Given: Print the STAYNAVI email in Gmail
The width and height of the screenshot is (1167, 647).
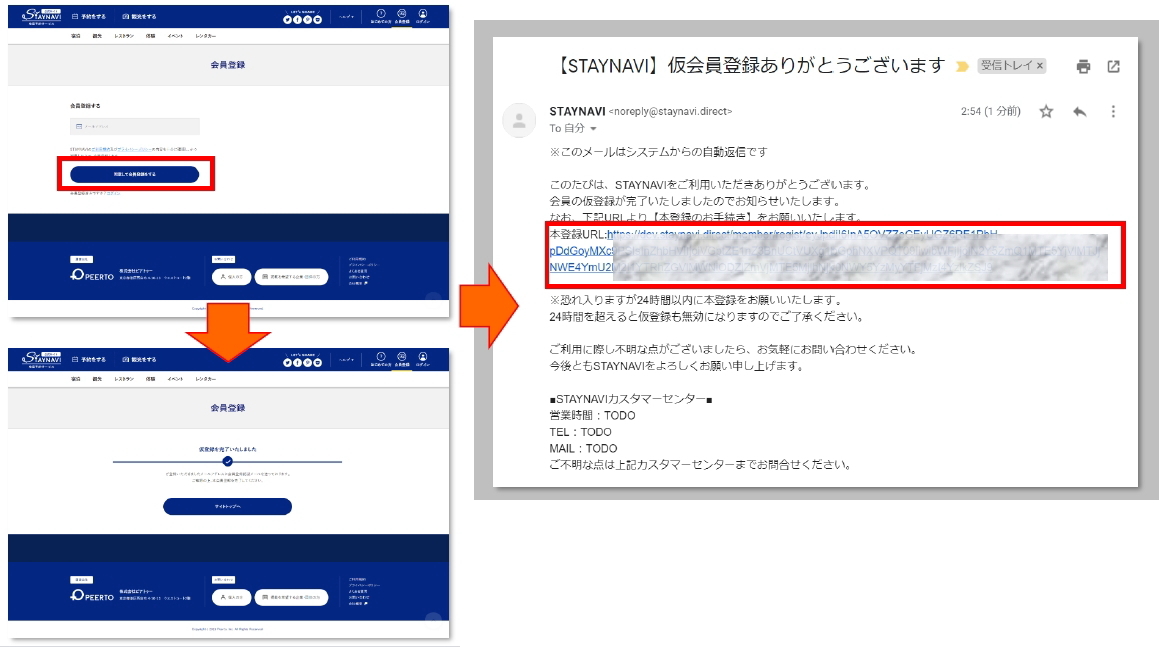Looking at the screenshot, I should 1083,66.
